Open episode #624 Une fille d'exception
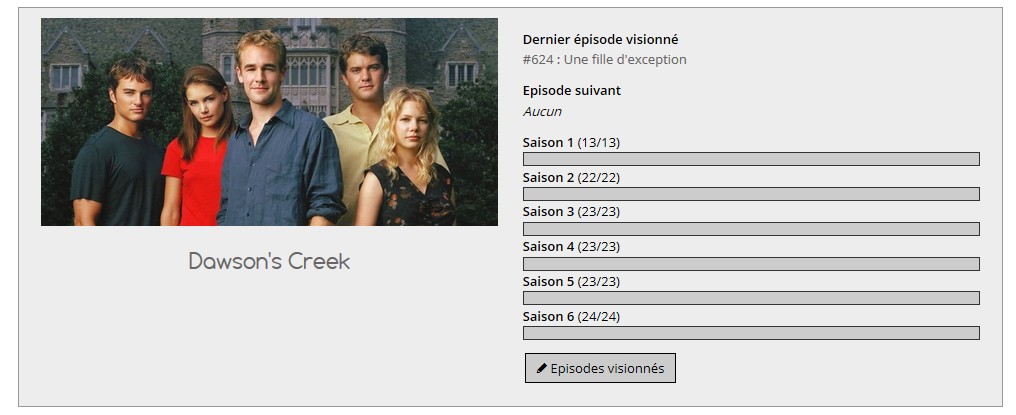This screenshot has width=1016, height=415. 605,60
